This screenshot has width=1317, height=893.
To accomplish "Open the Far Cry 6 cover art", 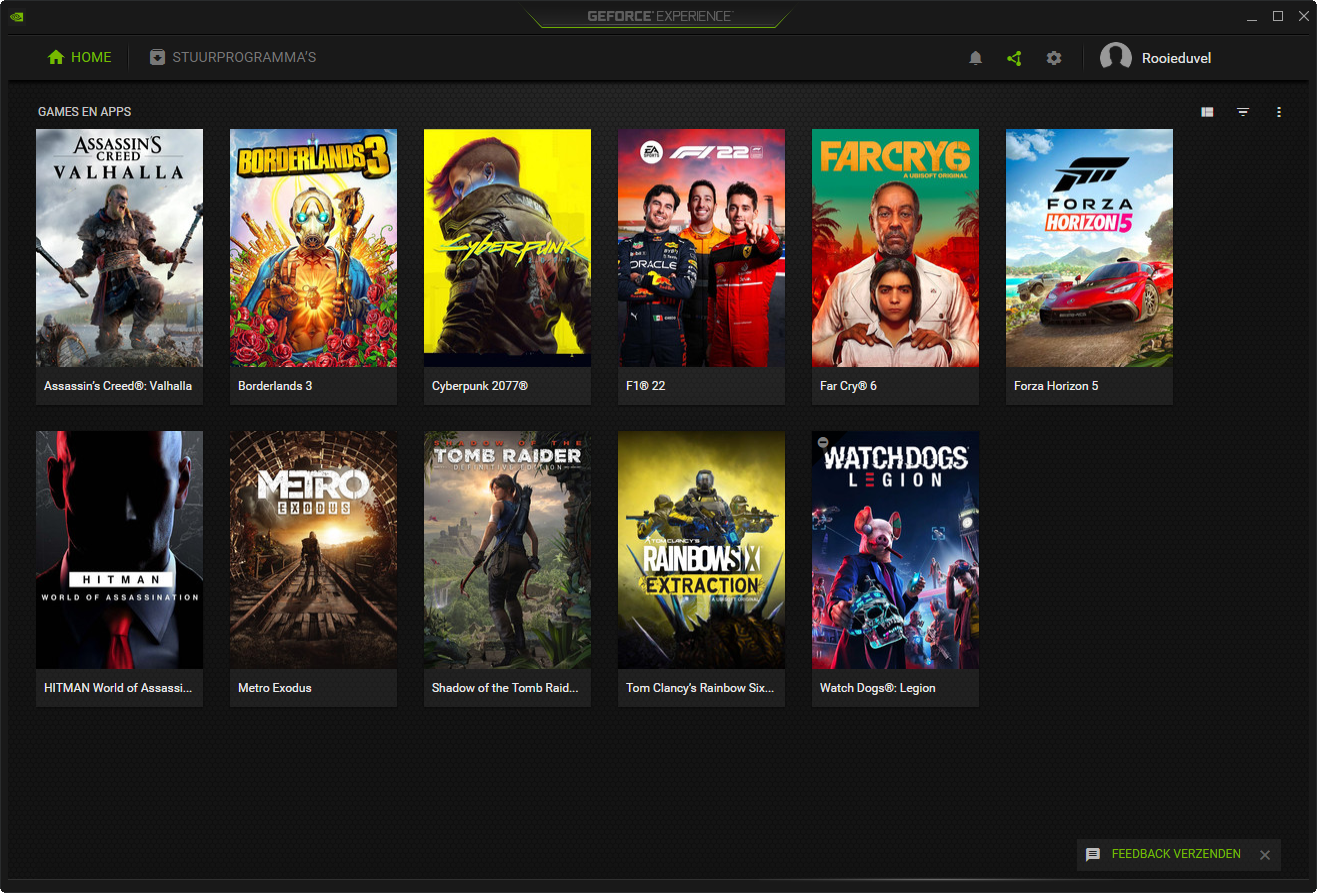I will [x=895, y=248].
